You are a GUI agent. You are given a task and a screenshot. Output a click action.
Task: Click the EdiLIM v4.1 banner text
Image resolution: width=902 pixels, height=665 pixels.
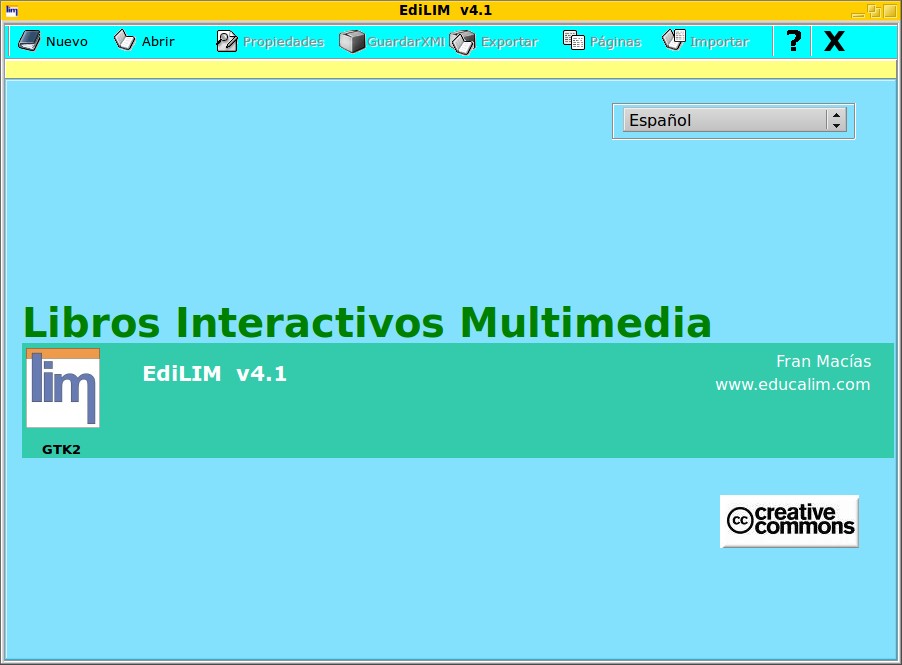coord(215,374)
